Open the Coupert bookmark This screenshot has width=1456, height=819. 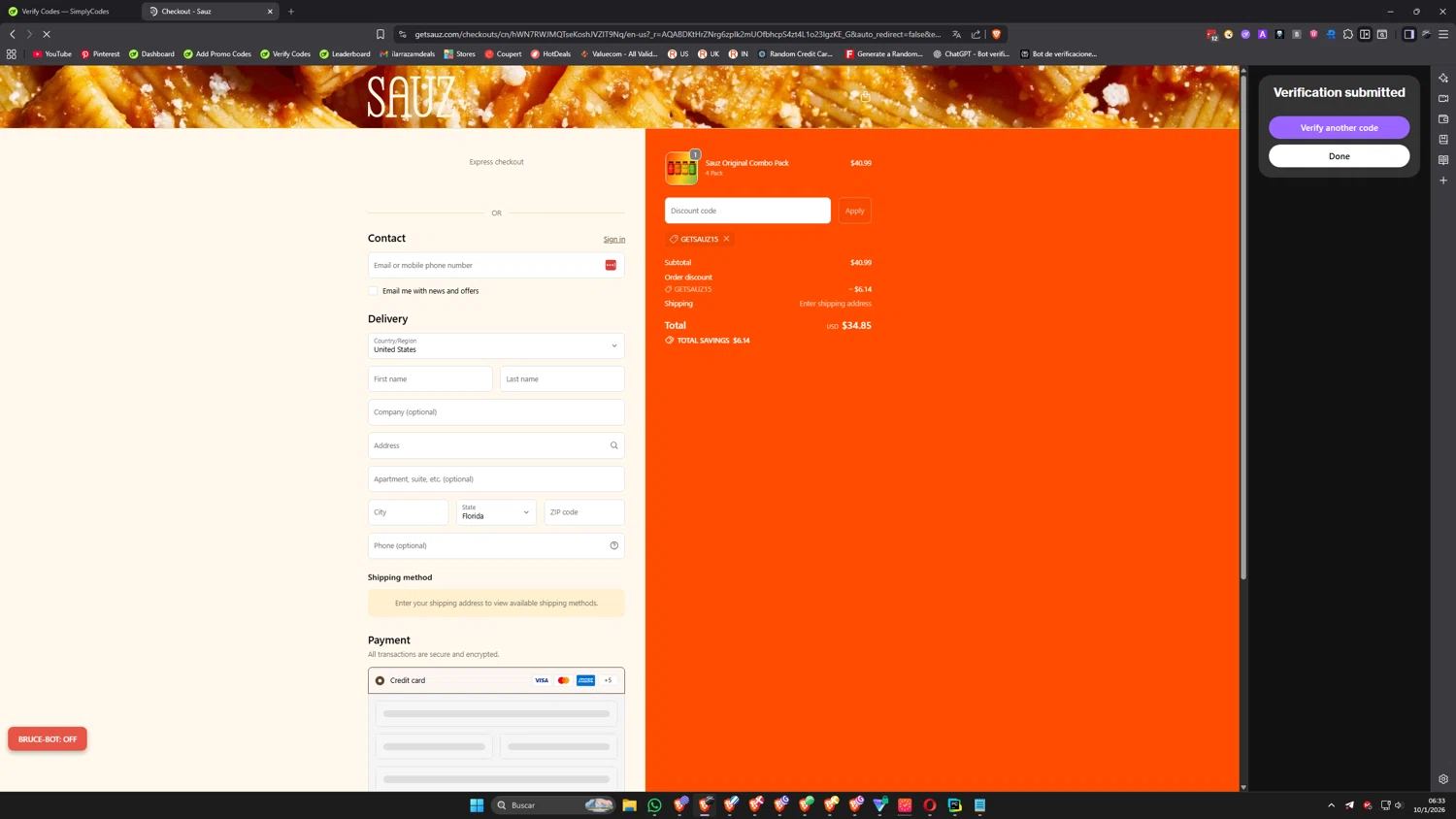[x=503, y=54]
